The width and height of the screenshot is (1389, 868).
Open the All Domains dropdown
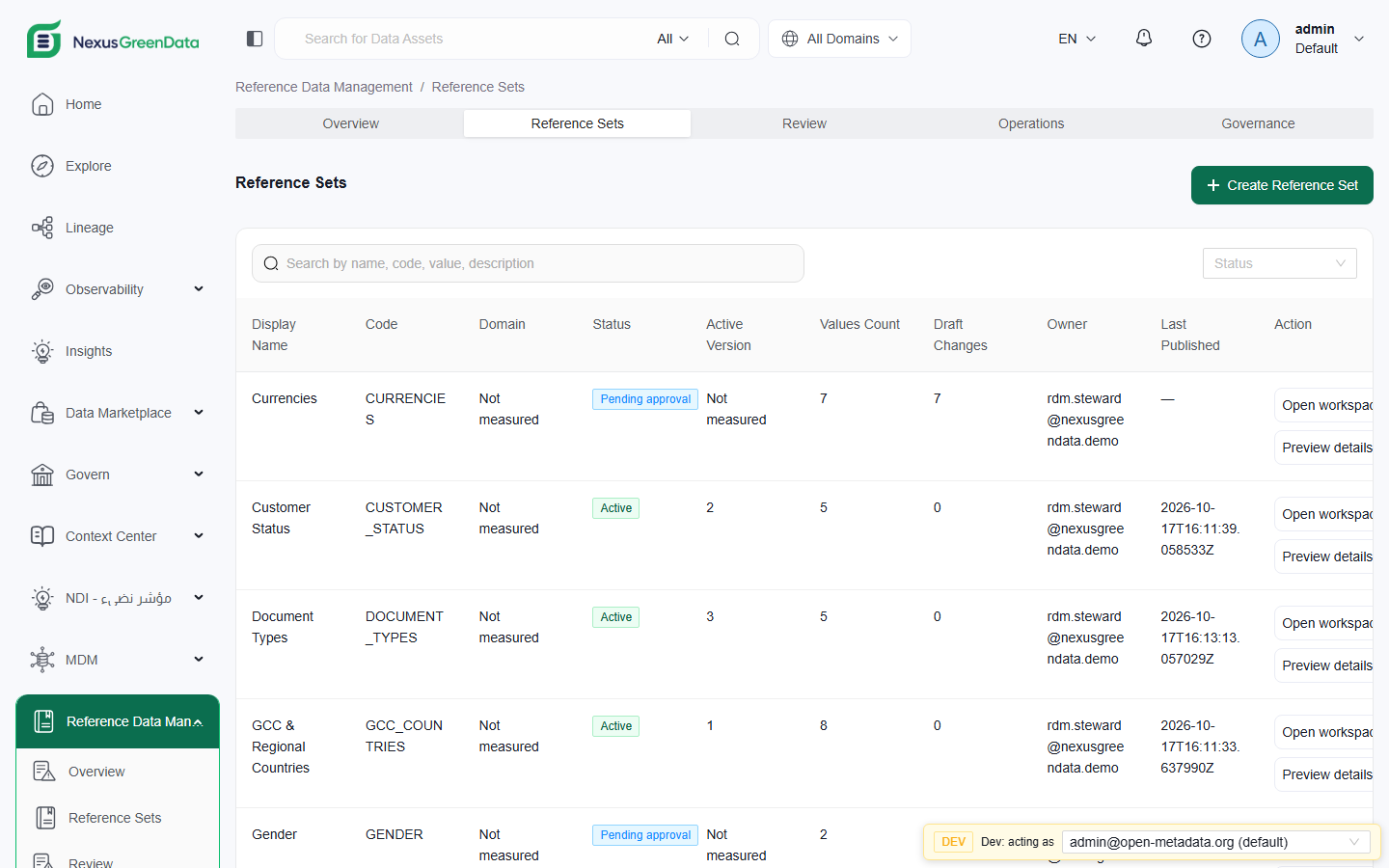pyautogui.click(x=839, y=39)
